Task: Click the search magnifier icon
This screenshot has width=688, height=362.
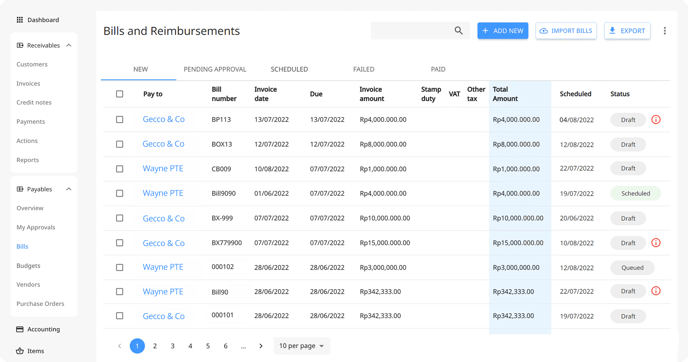Action: pos(458,31)
